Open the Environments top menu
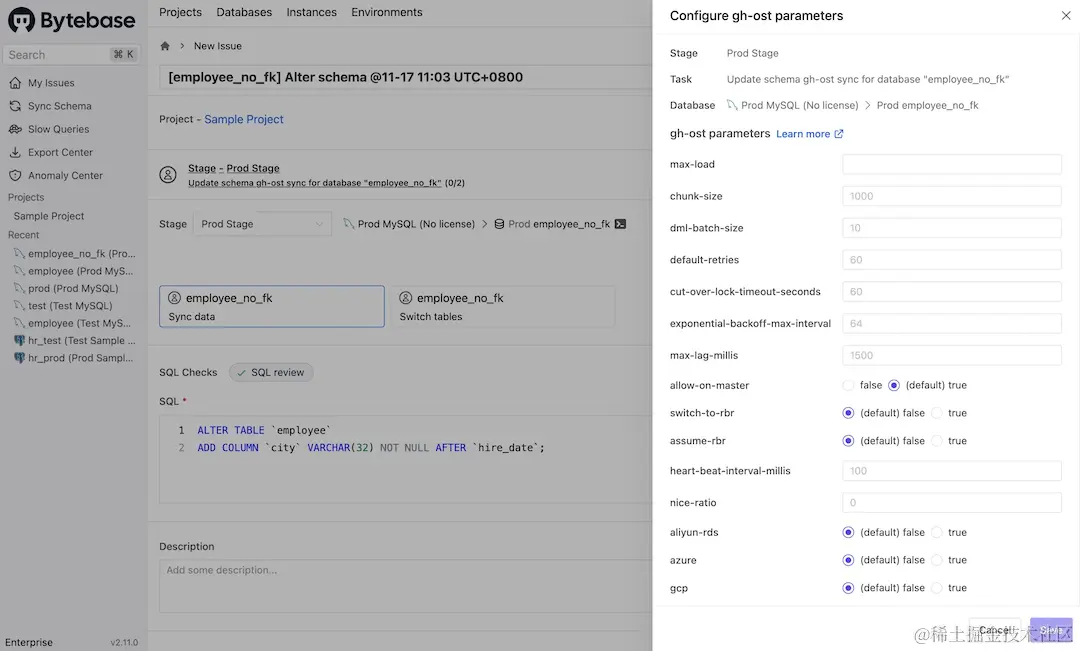The image size is (1080, 651). click(386, 12)
